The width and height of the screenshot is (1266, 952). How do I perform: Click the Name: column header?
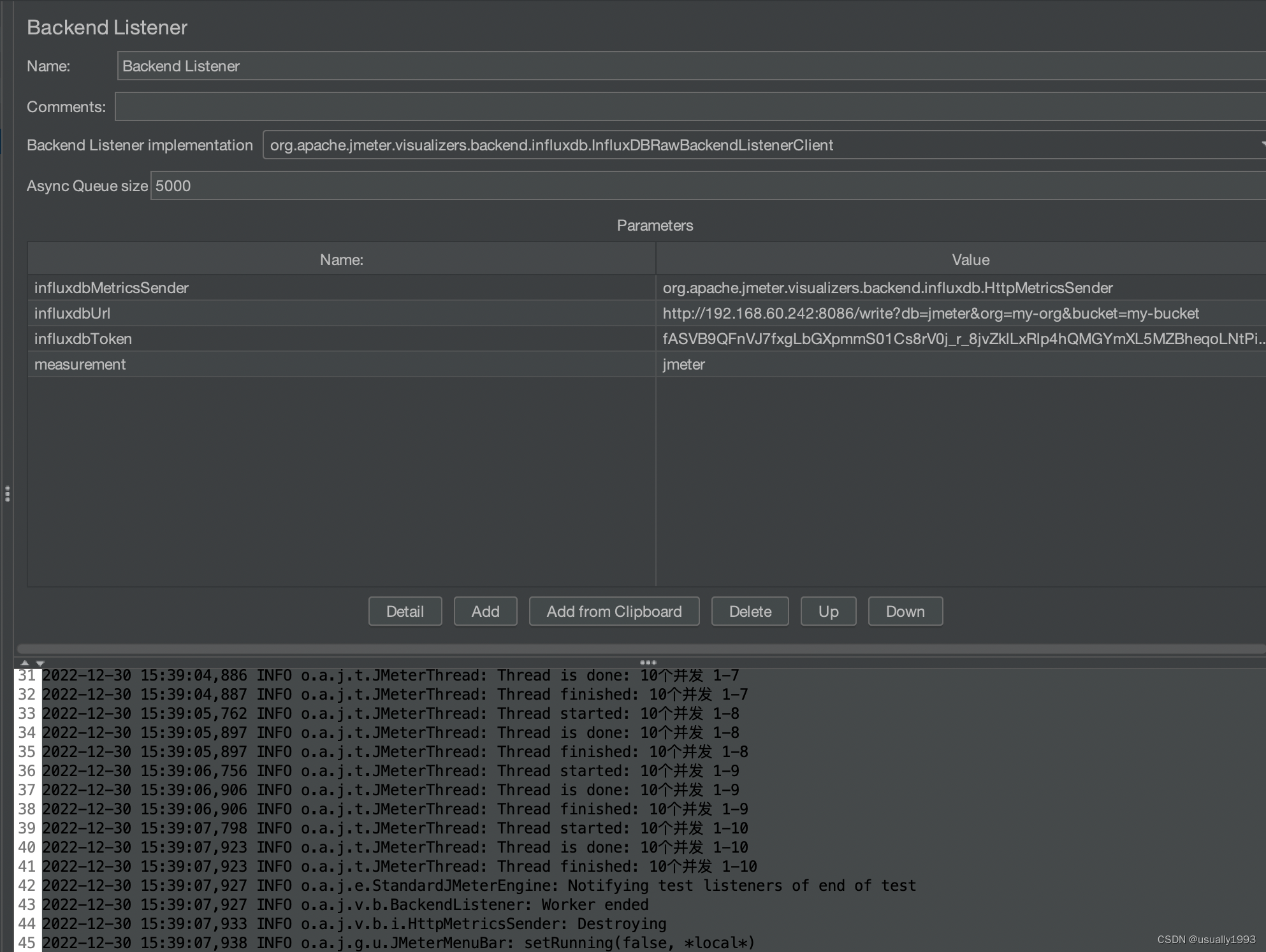[x=342, y=259]
